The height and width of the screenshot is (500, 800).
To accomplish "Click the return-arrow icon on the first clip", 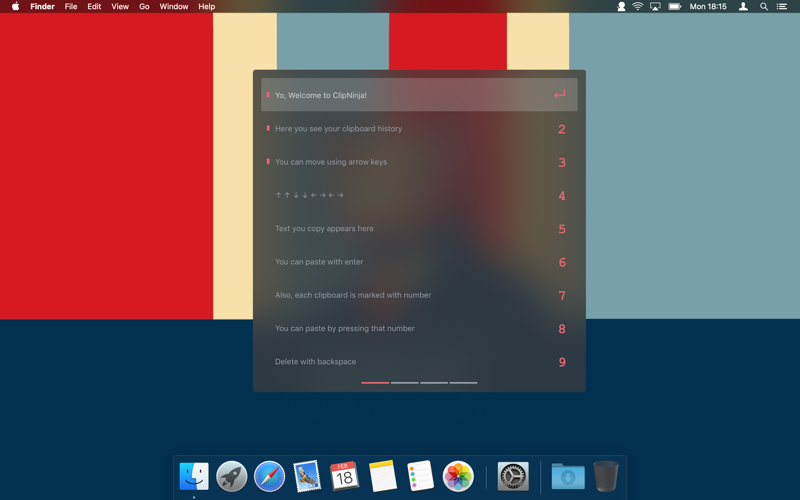I will (560, 94).
